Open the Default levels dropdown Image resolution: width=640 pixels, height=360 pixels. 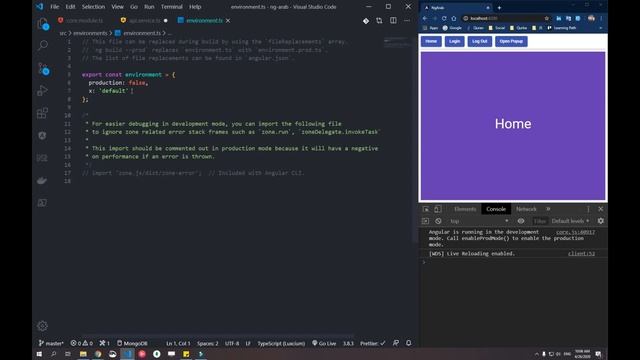coord(570,221)
